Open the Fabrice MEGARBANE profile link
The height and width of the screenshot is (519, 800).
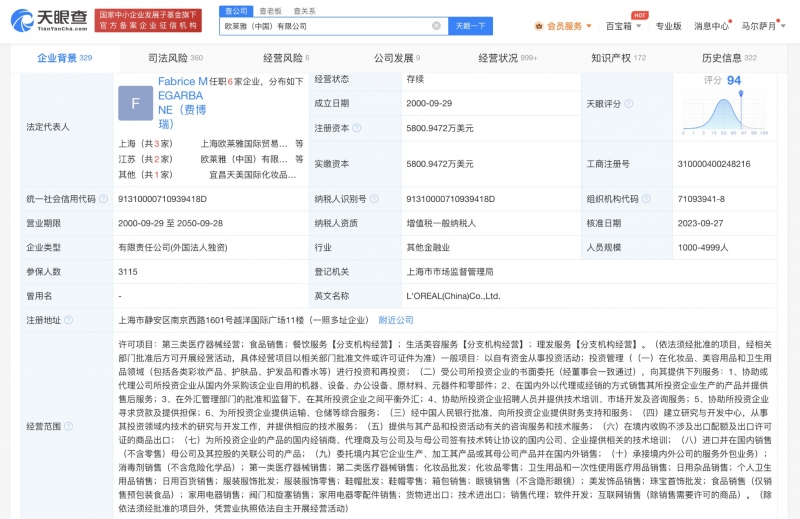point(183,102)
